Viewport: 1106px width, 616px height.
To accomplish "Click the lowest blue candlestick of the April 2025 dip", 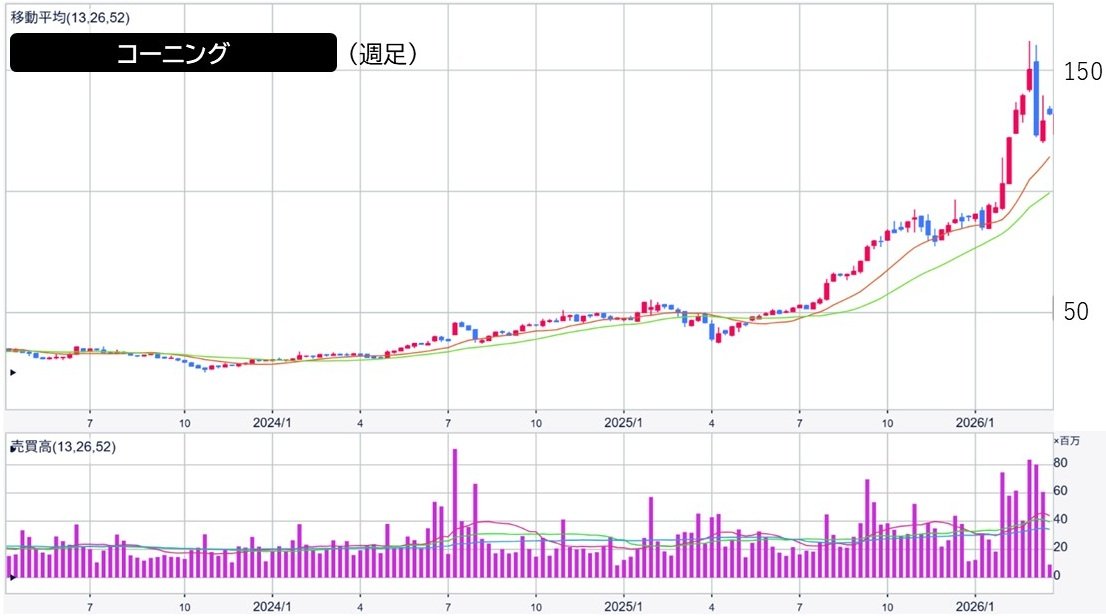I will point(712,331).
